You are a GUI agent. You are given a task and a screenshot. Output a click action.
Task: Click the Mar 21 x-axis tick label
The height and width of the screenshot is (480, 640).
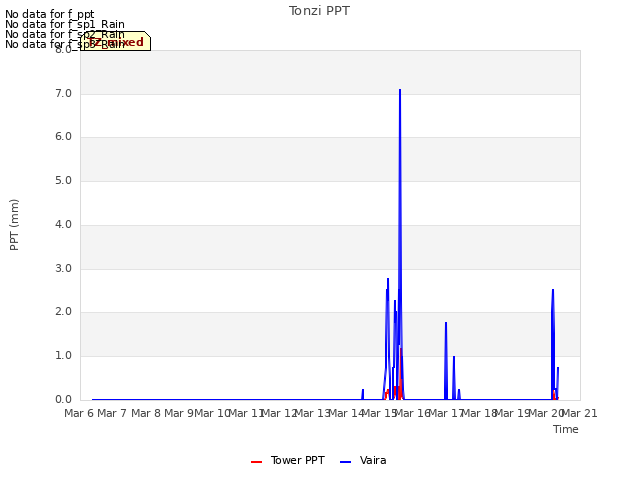coord(580,413)
